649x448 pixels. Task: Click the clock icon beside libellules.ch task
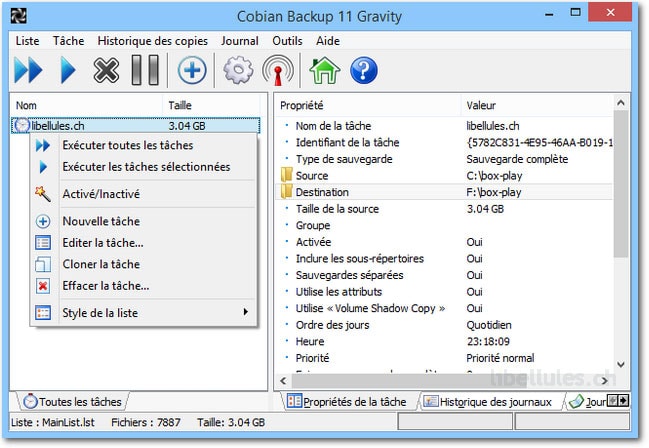click(22, 125)
